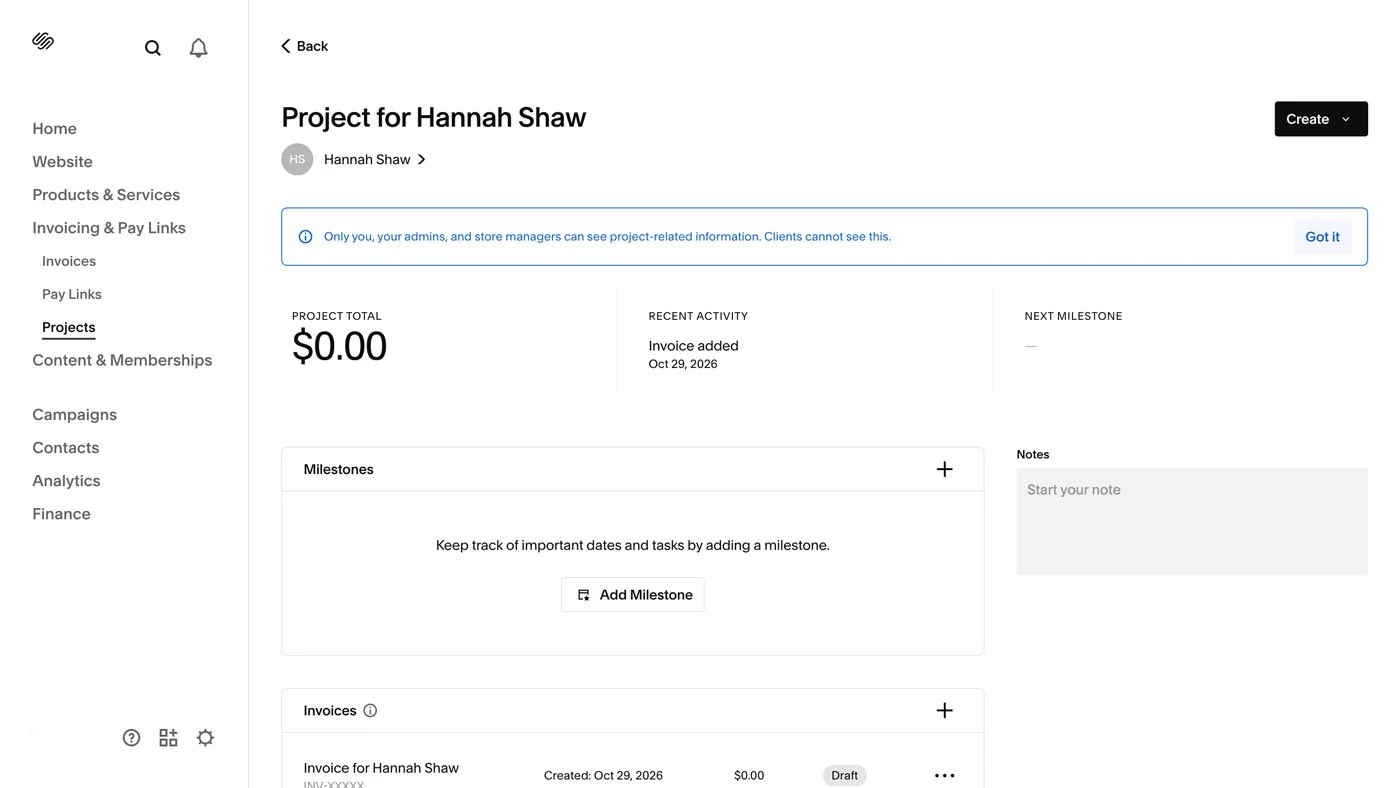Select Projects sub-item in sidebar

pyautogui.click(x=69, y=327)
